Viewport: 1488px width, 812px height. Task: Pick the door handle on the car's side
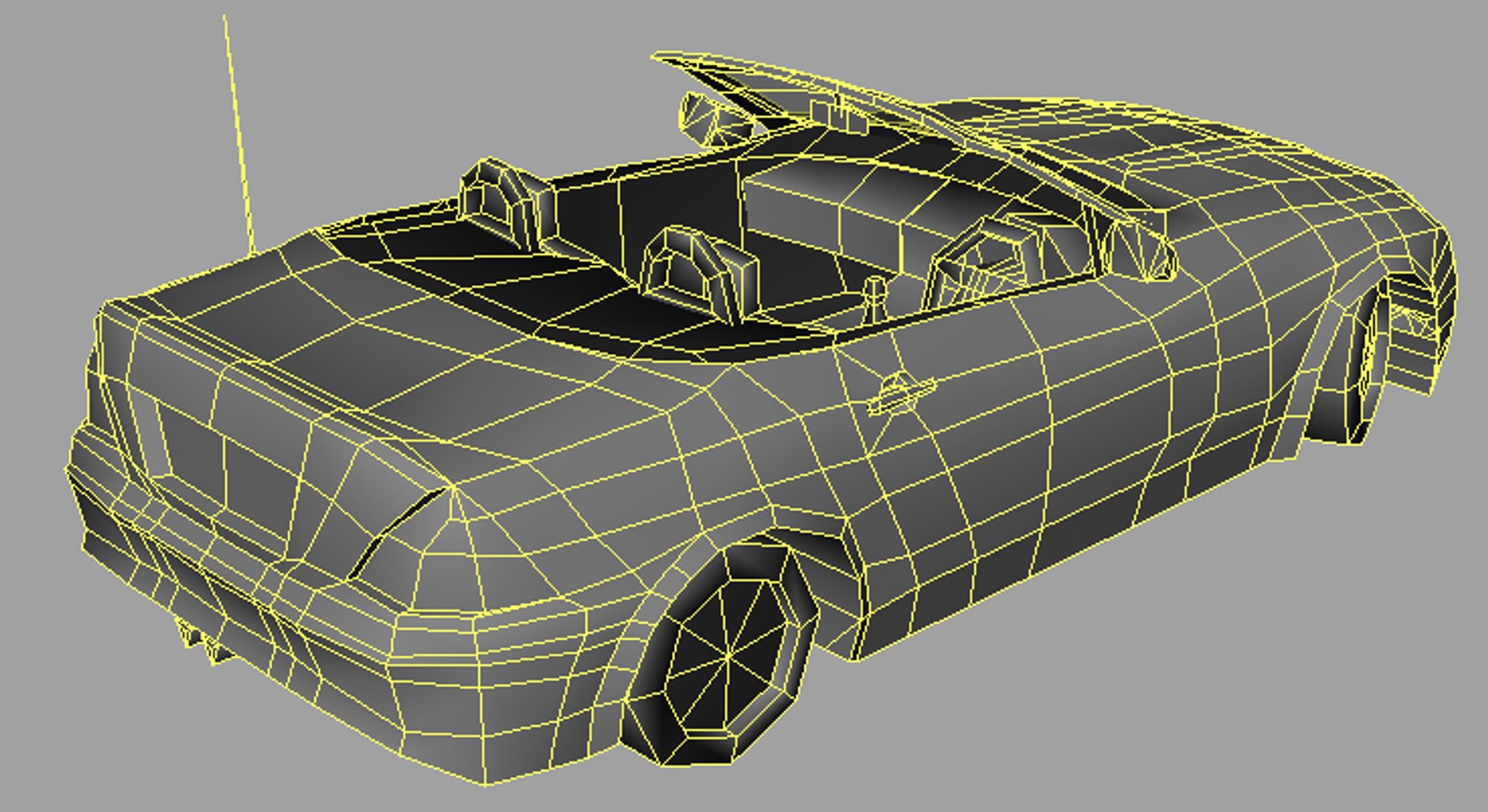coord(901,393)
